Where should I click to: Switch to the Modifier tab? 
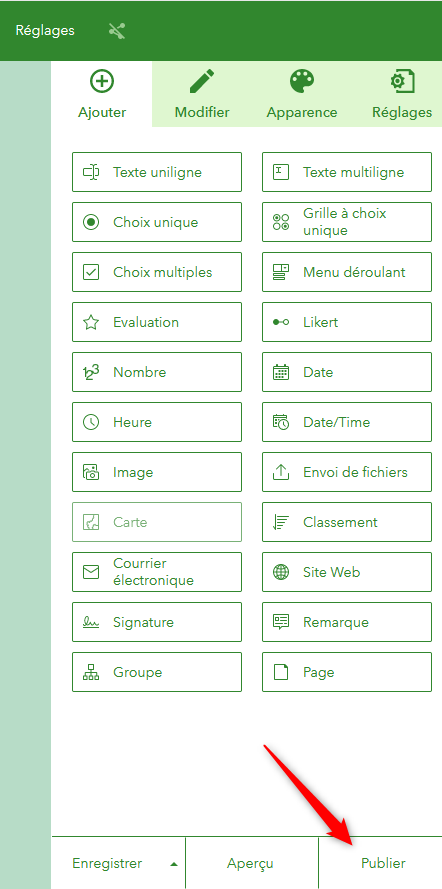[x=202, y=94]
